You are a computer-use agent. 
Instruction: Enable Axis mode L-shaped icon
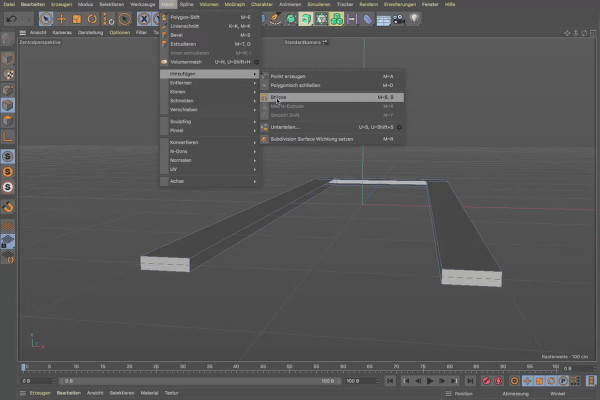[x=8, y=136]
